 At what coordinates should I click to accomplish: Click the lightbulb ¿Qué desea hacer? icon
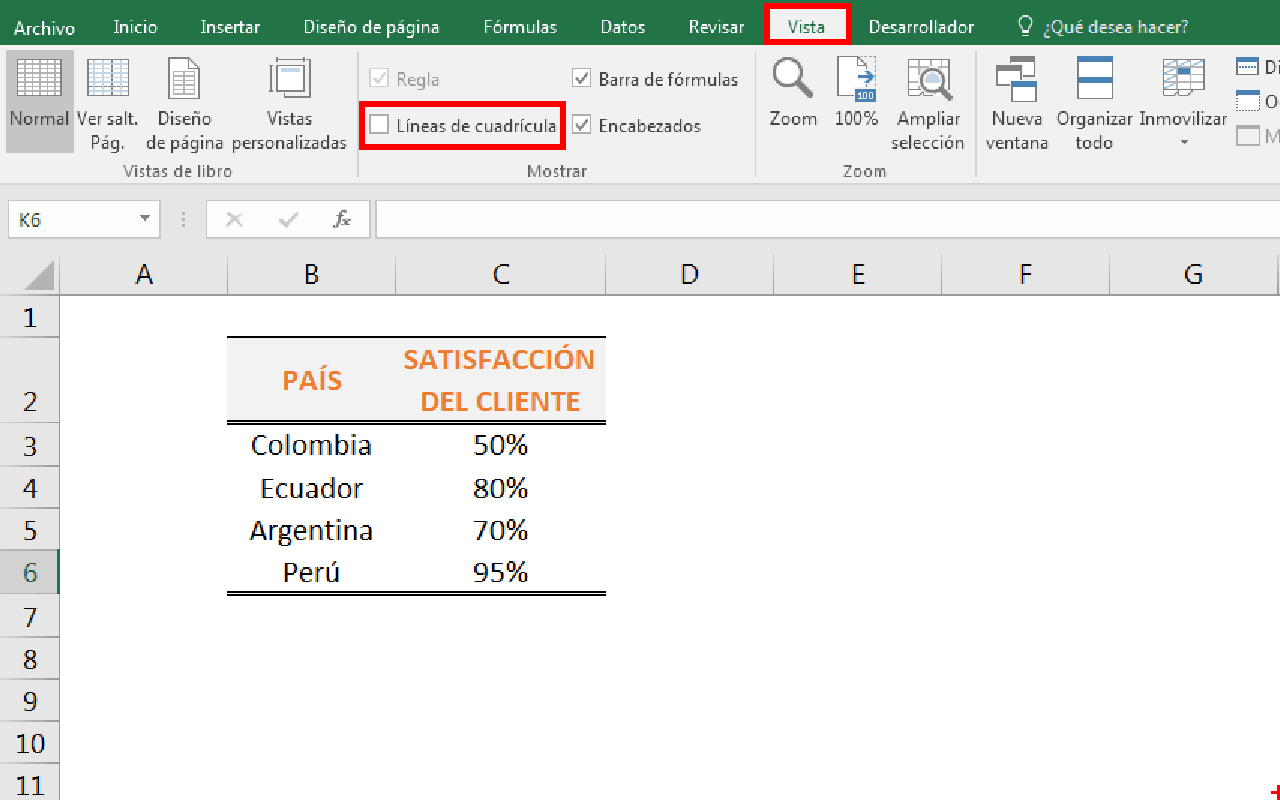[1025, 26]
